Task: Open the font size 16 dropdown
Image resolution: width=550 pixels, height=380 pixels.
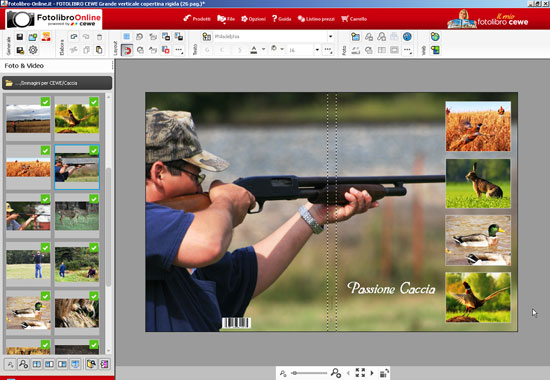Action: tap(317, 50)
